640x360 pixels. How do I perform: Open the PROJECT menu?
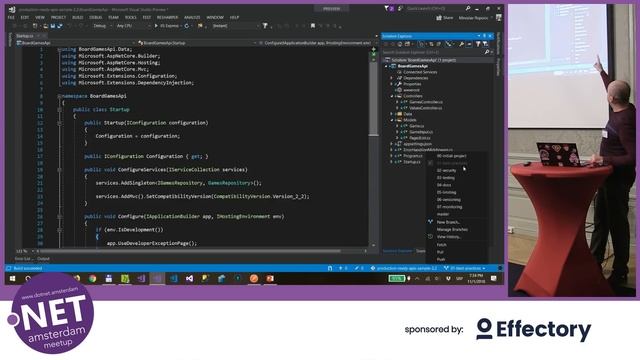pyautogui.click(x=58, y=18)
